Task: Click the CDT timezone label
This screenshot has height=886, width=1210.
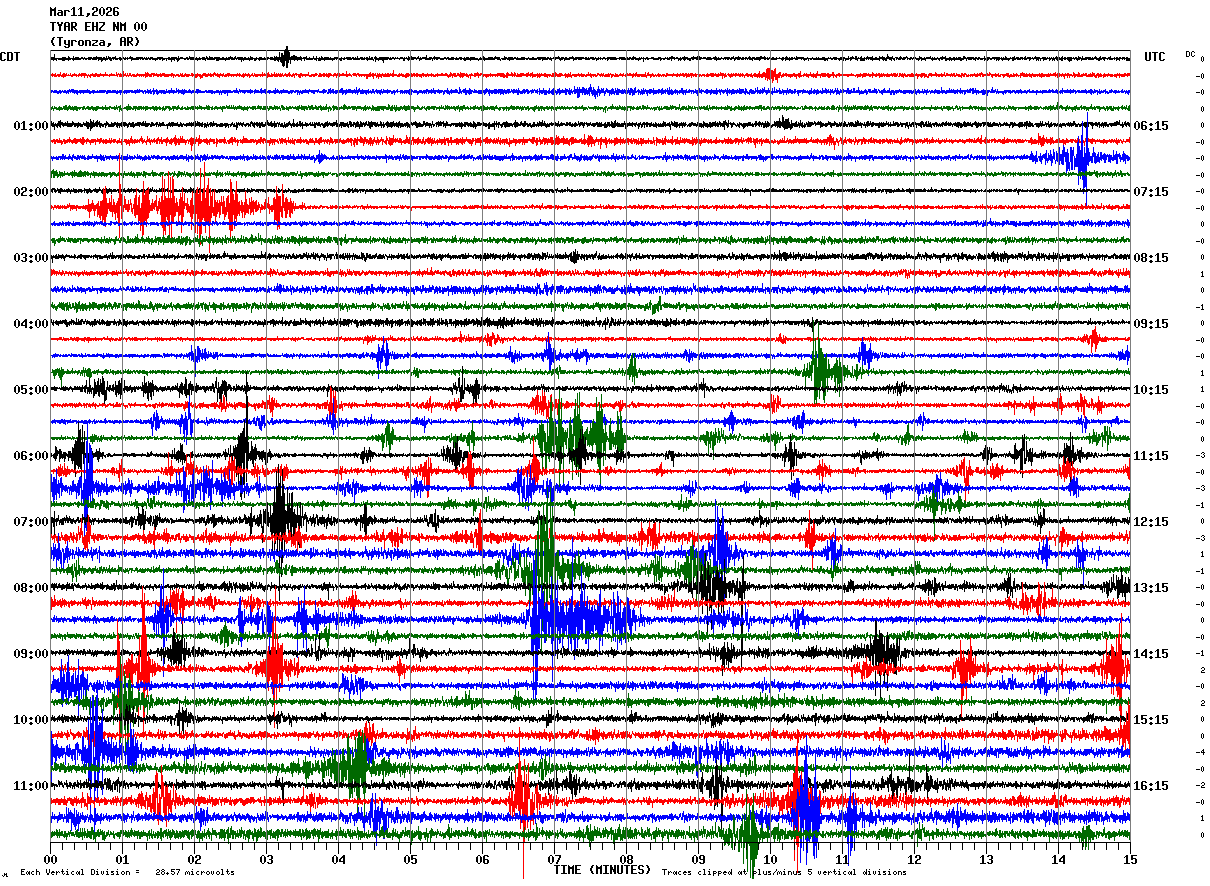Action: (x=11, y=57)
